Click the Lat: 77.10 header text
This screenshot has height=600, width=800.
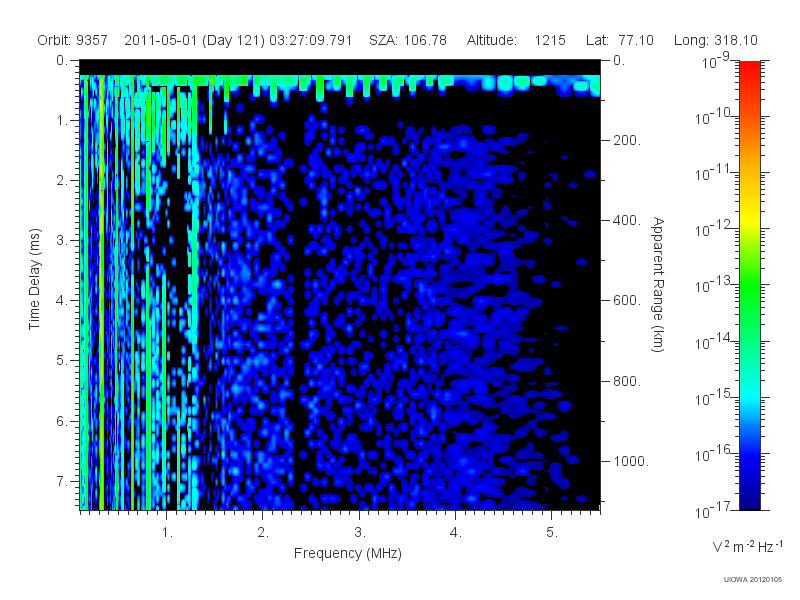[619, 40]
